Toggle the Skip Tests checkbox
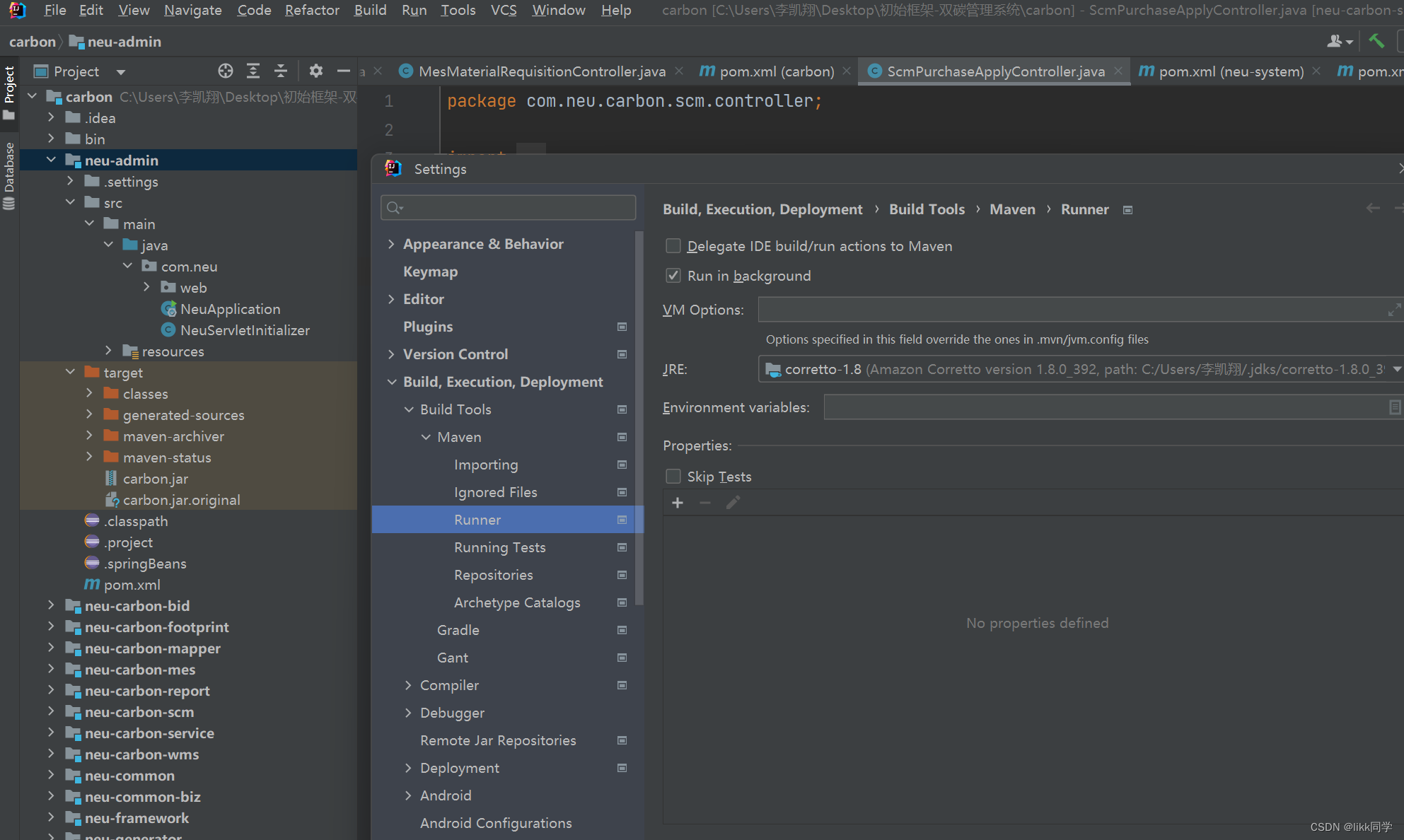Screen dimensions: 1404x840 click(x=673, y=477)
